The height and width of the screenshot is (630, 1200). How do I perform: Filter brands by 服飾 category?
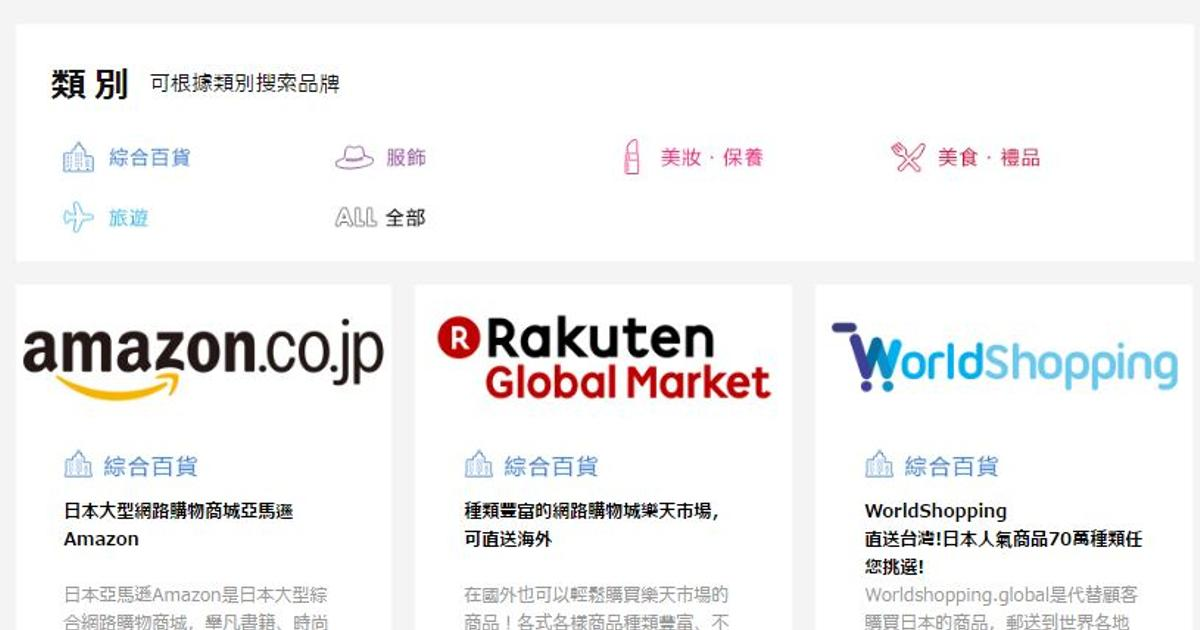point(406,158)
